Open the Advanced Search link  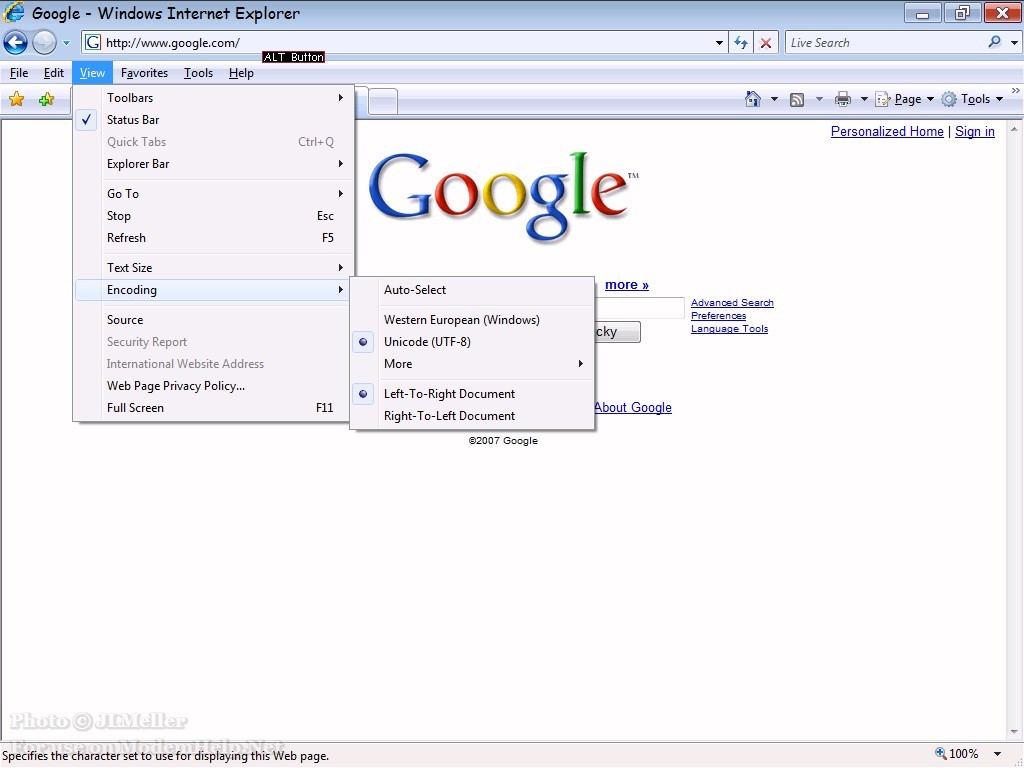732,302
